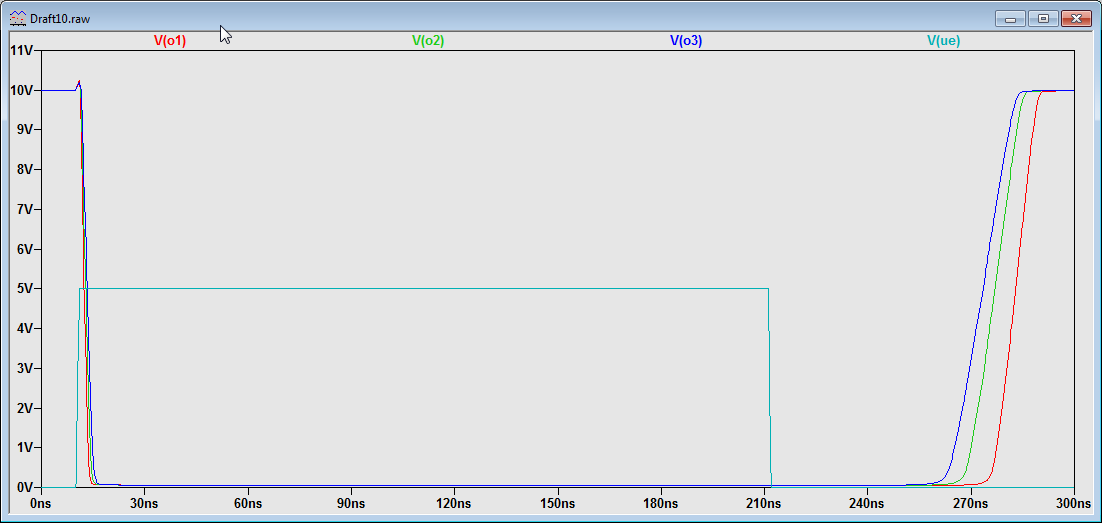Click the 240ns time axis label

click(867, 504)
